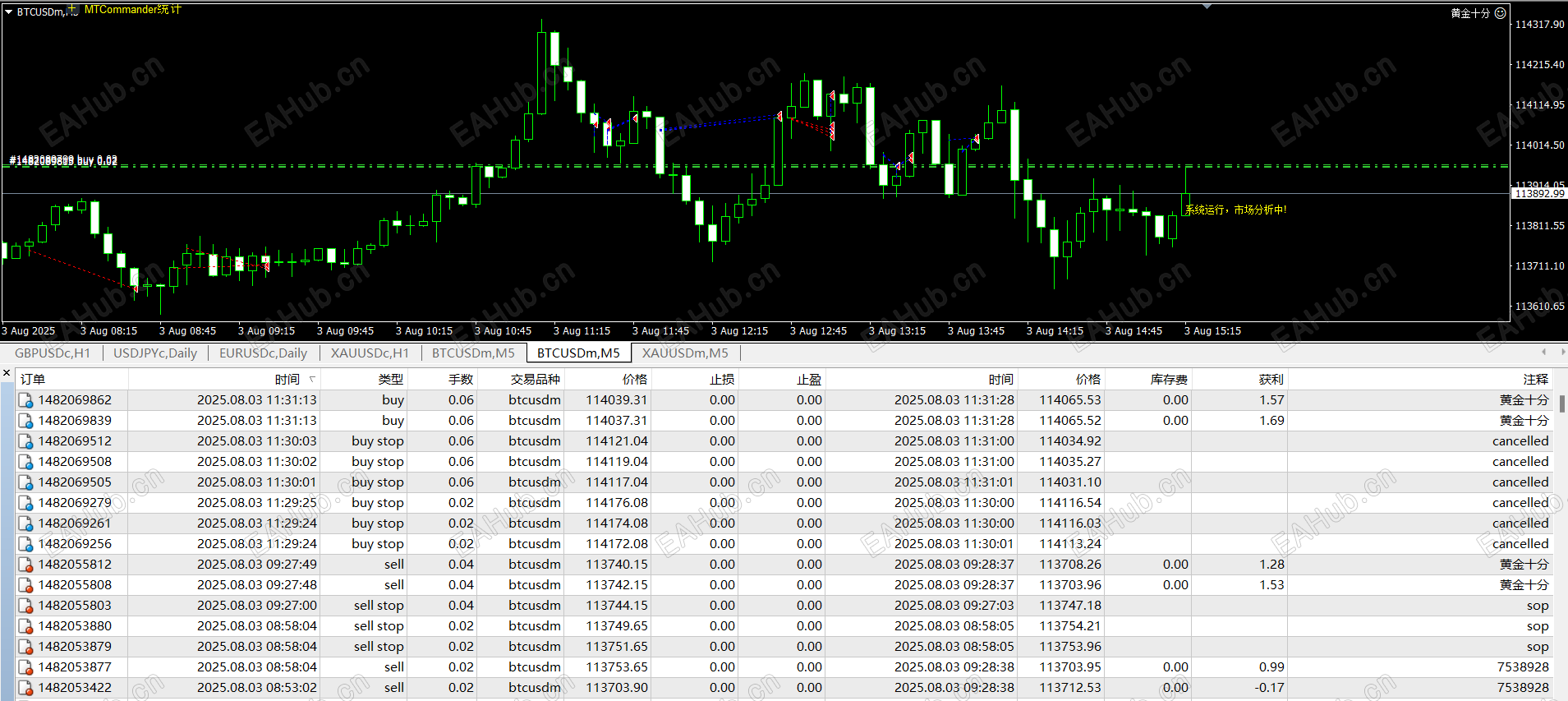Click price scale label 113610.65

[1539, 307]
